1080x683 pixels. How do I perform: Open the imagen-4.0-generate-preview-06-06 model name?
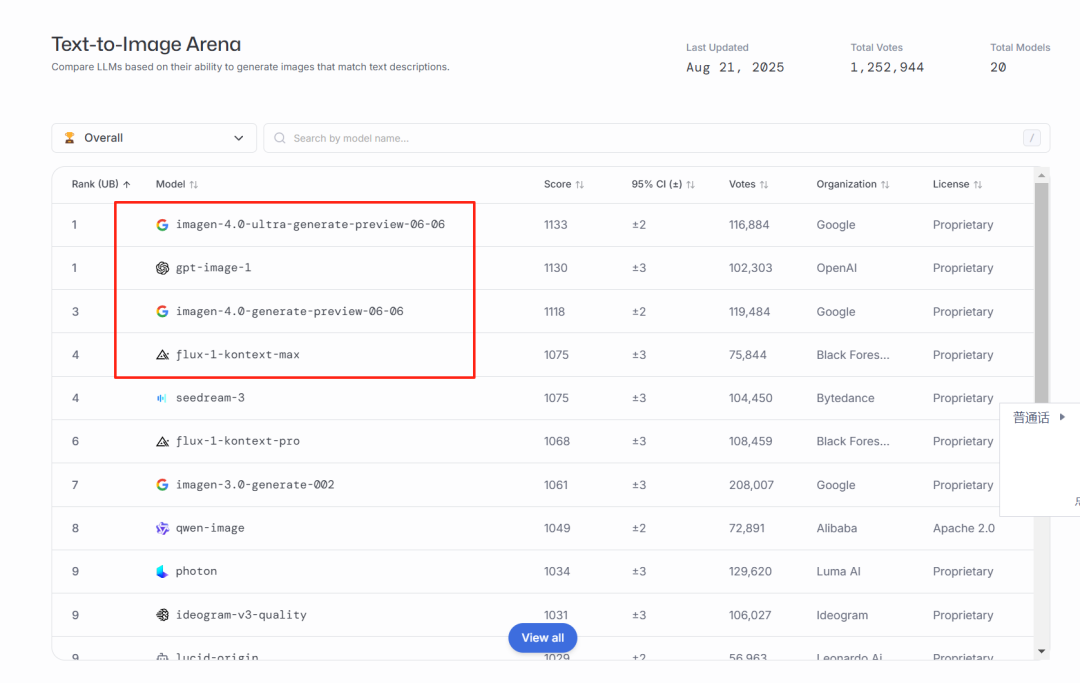coord(289,311)
